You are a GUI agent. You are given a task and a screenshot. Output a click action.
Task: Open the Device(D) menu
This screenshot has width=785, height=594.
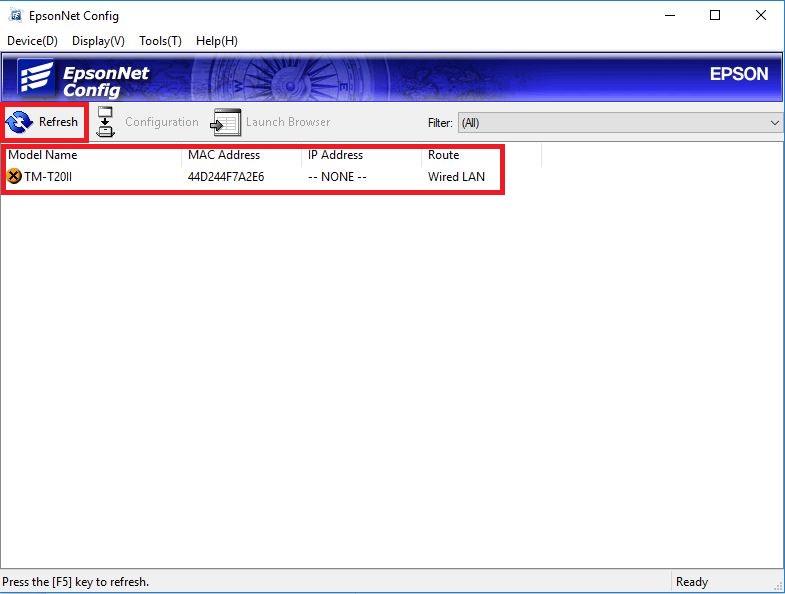tap(33, 41)
